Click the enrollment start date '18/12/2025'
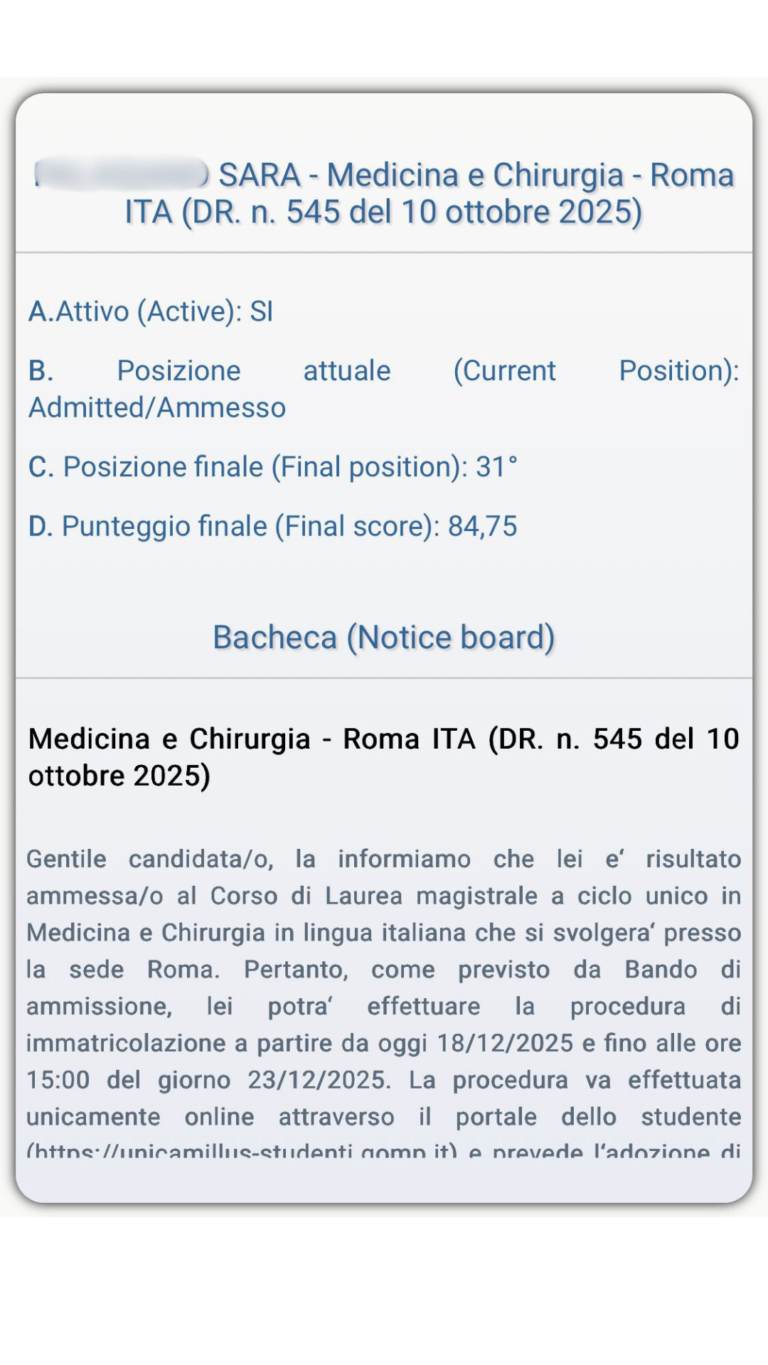The width and height of the screenshot is (768, 1365). tap(506, 1043)
